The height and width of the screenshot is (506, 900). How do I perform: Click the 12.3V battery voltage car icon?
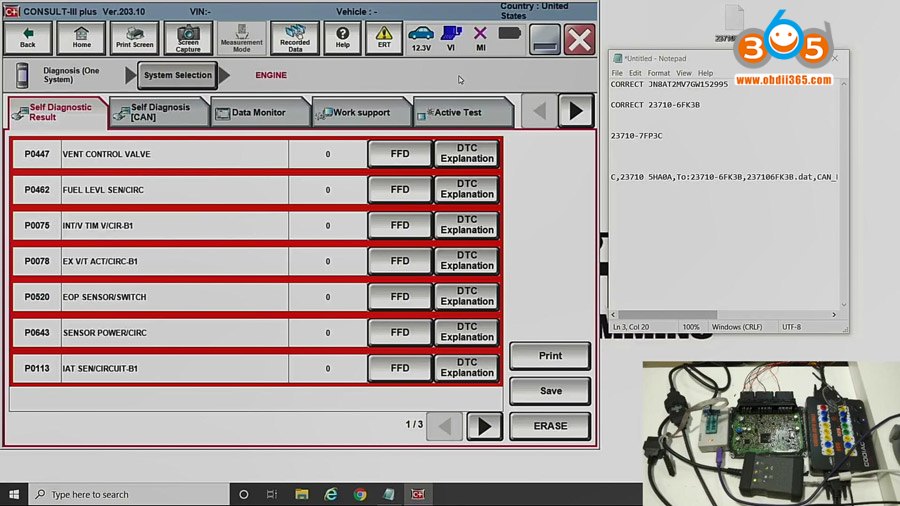point(421,38)
